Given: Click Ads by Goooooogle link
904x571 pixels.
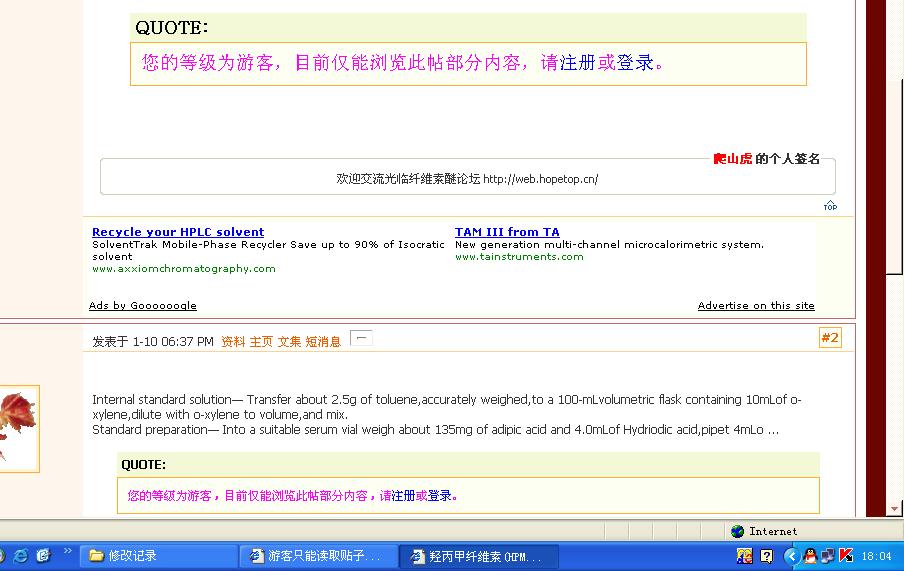Looking at the screenshot, I should coord(142,306).
